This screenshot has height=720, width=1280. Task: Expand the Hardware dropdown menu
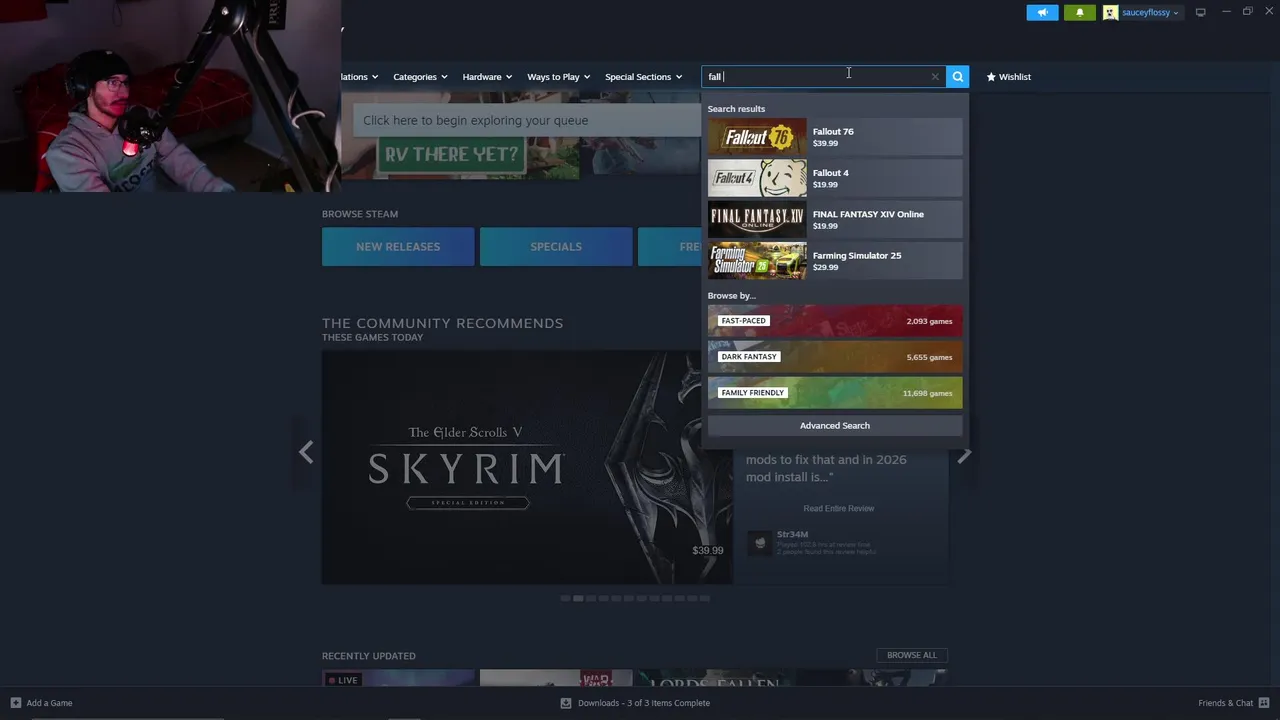point(487,76)
